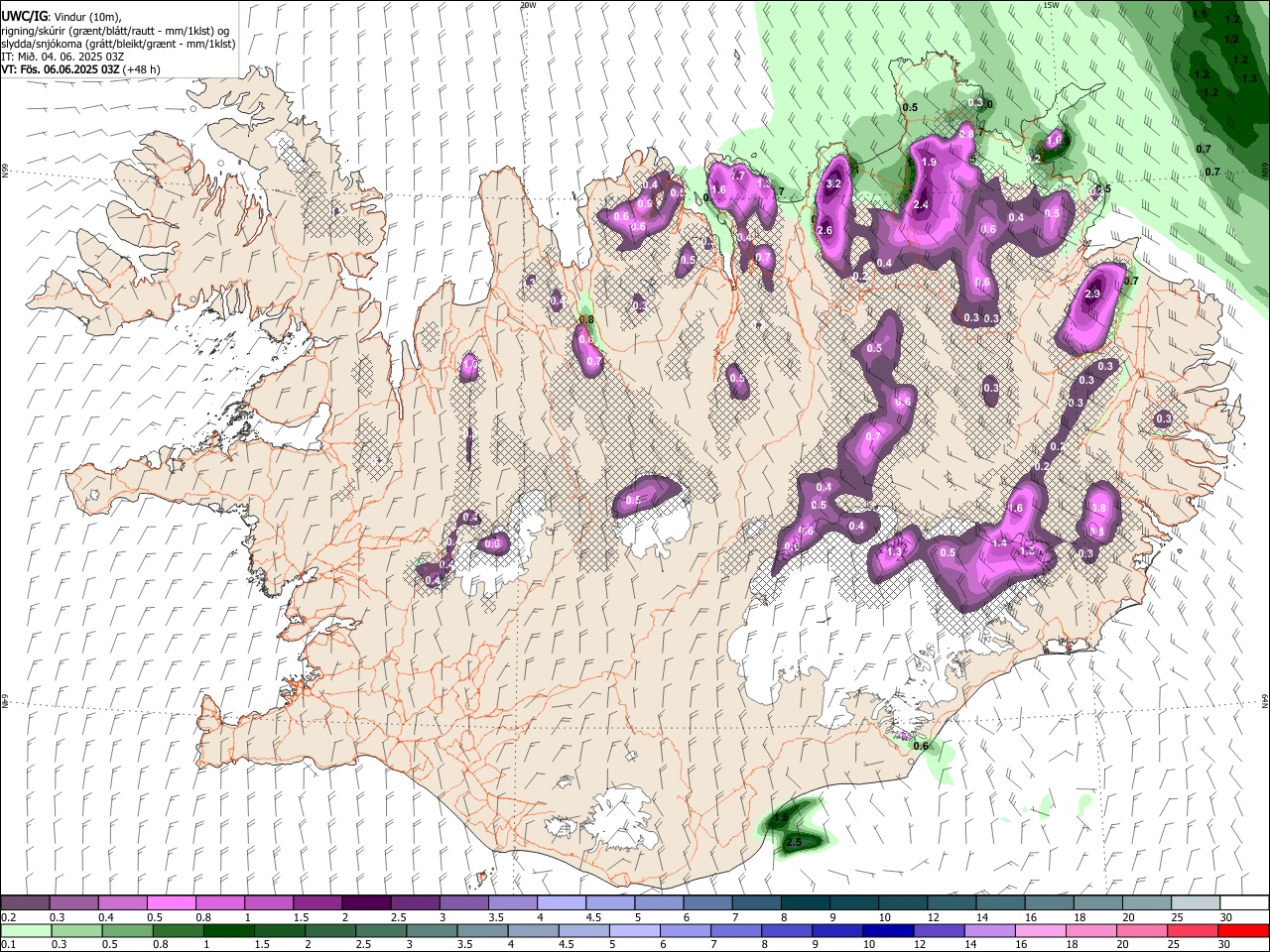Pick the snow-scale swatch between 0.5 and 0.8
Image resolution: width=1270 pixels, height=952 pixels.
[x=171, y=902]
